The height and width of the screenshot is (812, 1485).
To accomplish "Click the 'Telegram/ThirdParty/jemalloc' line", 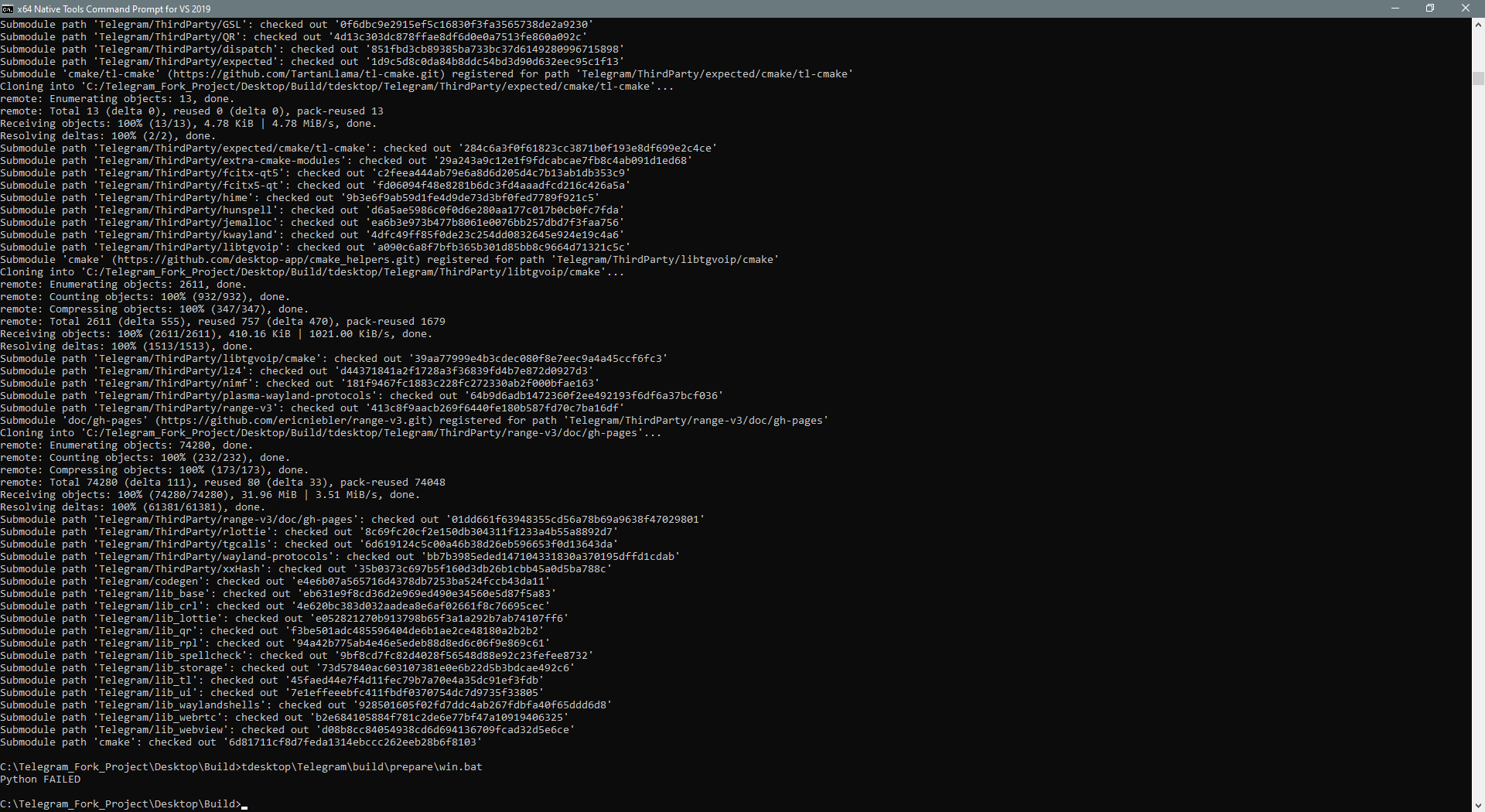I will click(312, 223).
